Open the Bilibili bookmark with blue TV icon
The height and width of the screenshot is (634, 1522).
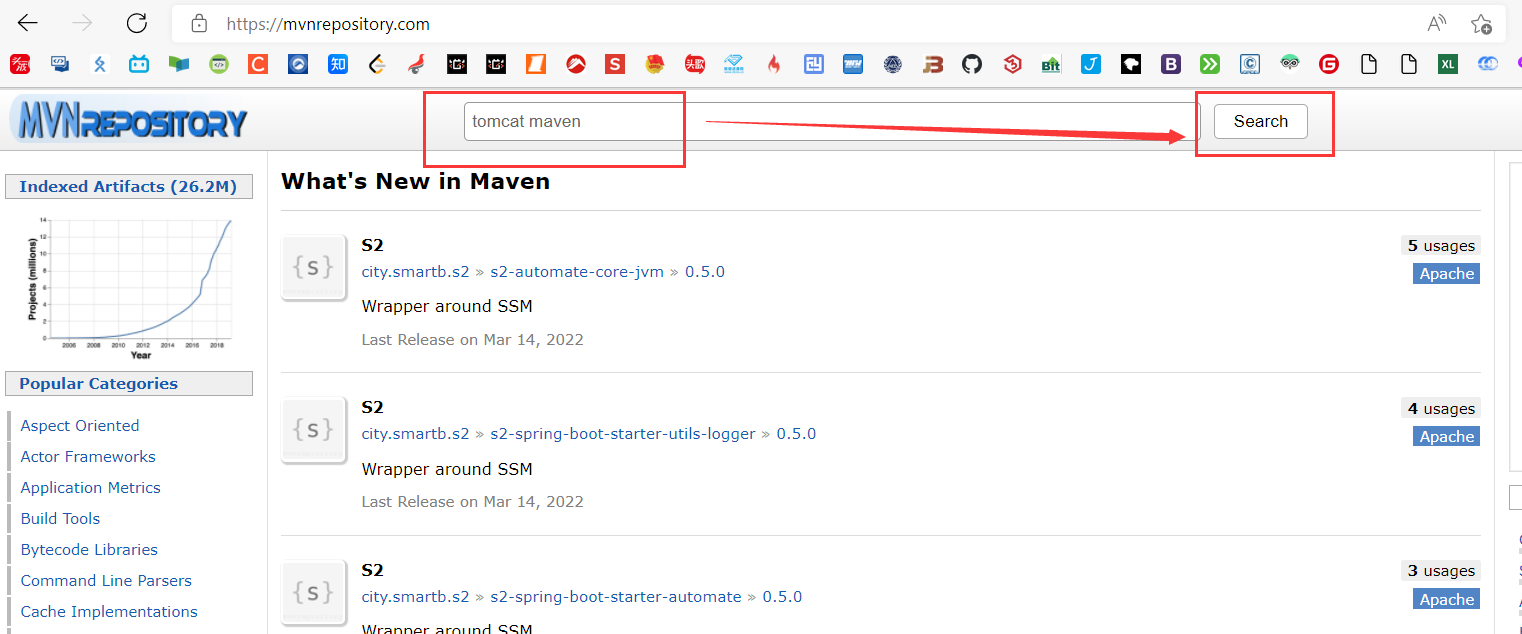click(138, 64)
